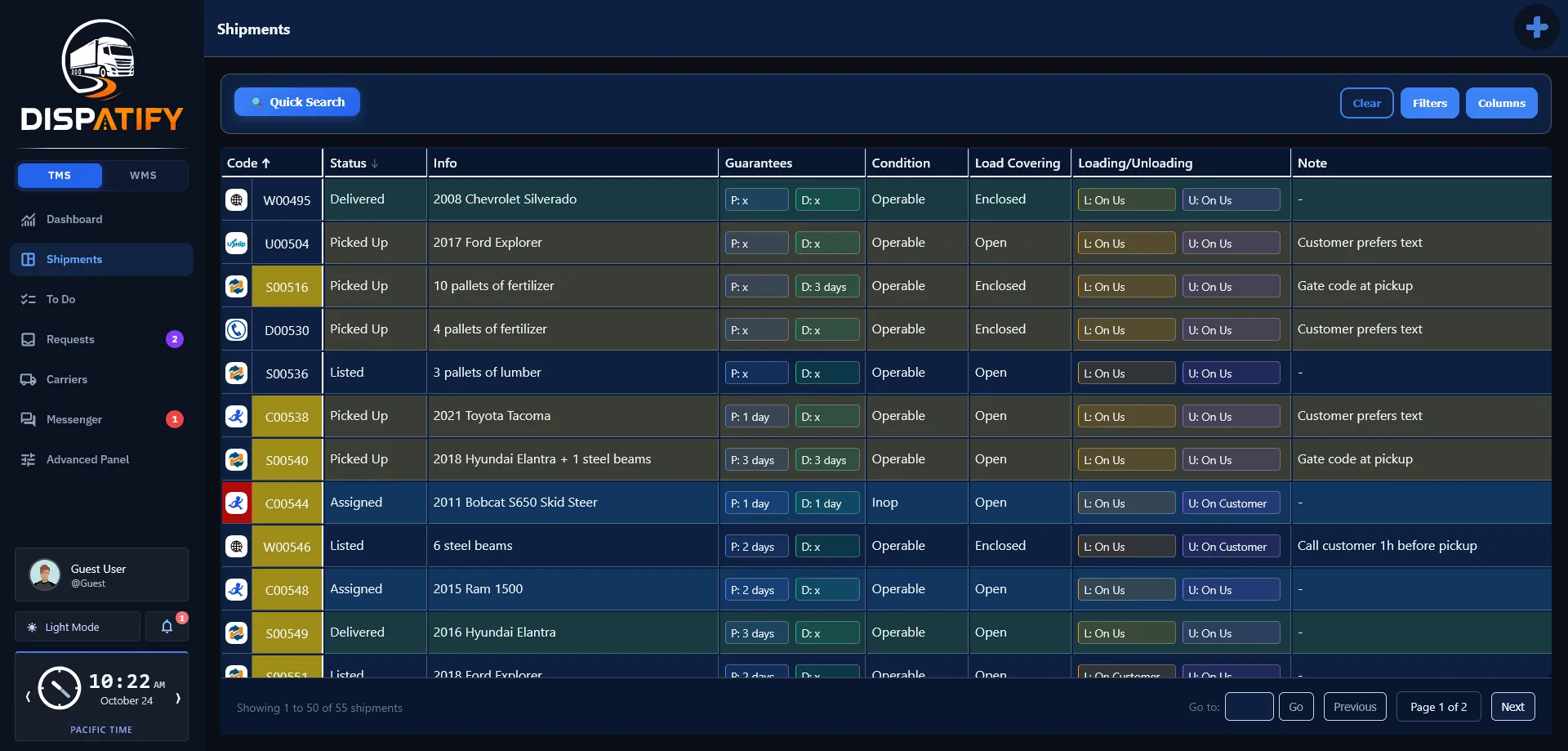1568x751 pixels.
Task: Click the source icon for shipment S00516
Action: (237, 287)
